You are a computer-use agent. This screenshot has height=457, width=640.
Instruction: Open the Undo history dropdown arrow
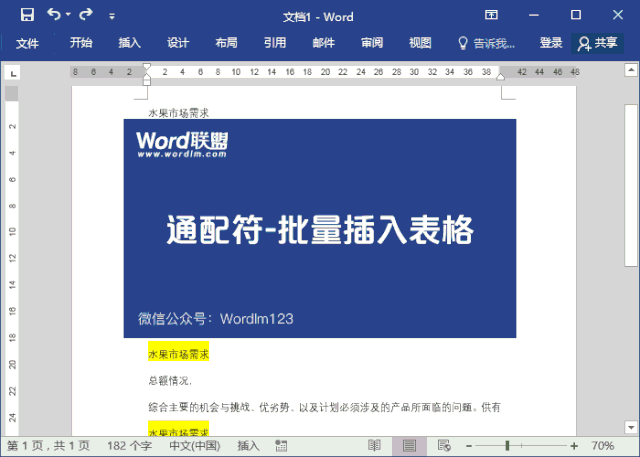point(68,15)
